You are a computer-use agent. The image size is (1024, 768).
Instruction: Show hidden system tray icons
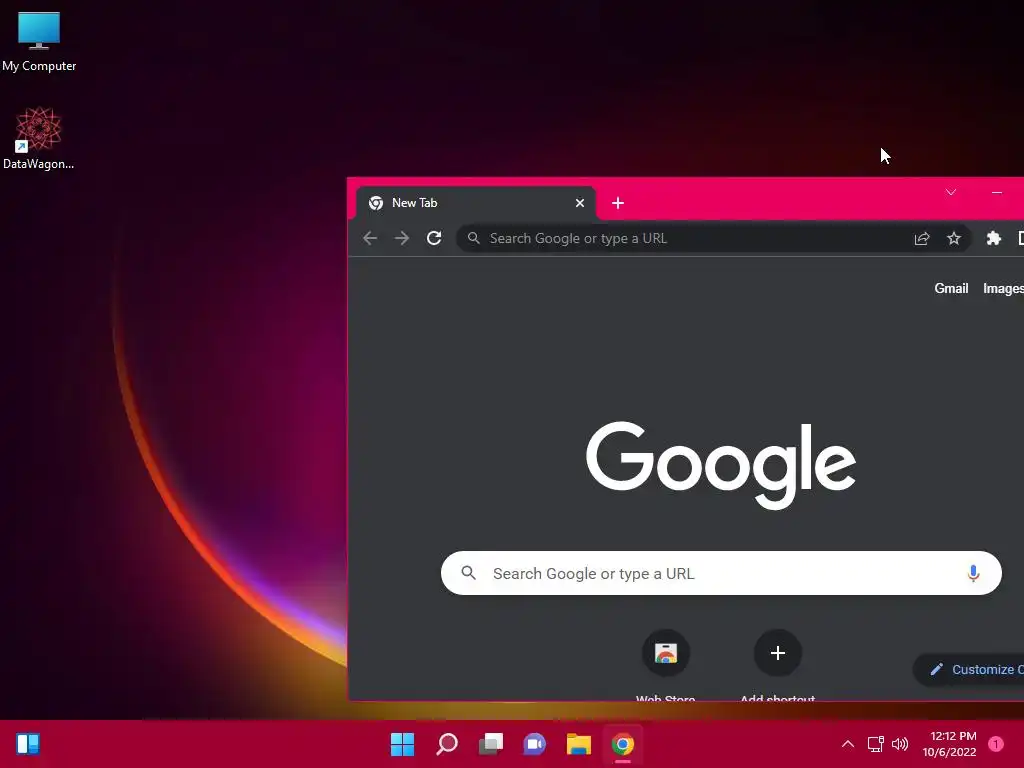848,744
